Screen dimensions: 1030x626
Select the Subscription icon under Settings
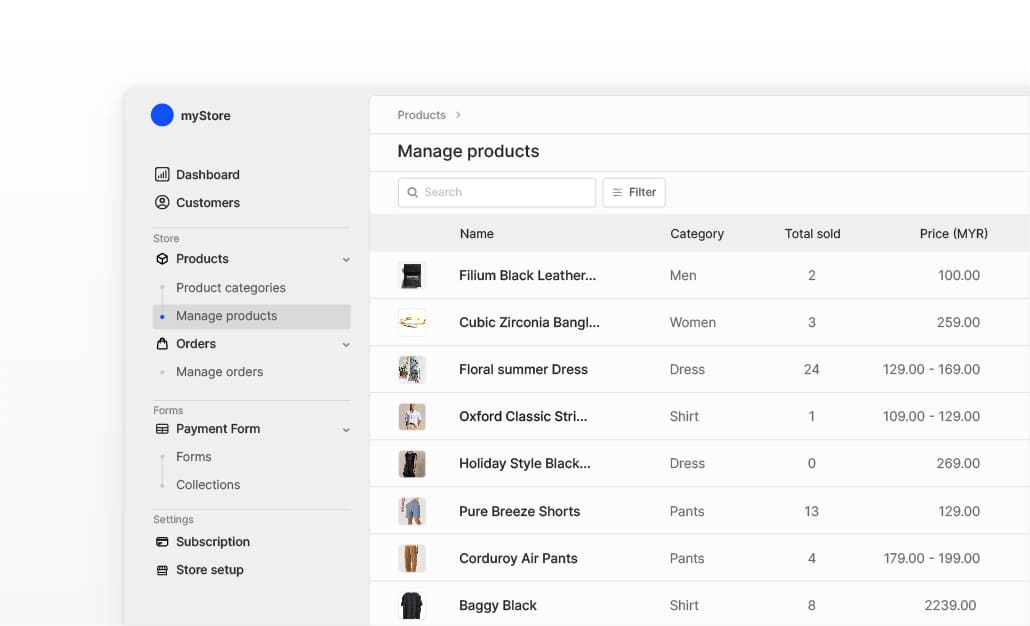click(x=162, y=541)
